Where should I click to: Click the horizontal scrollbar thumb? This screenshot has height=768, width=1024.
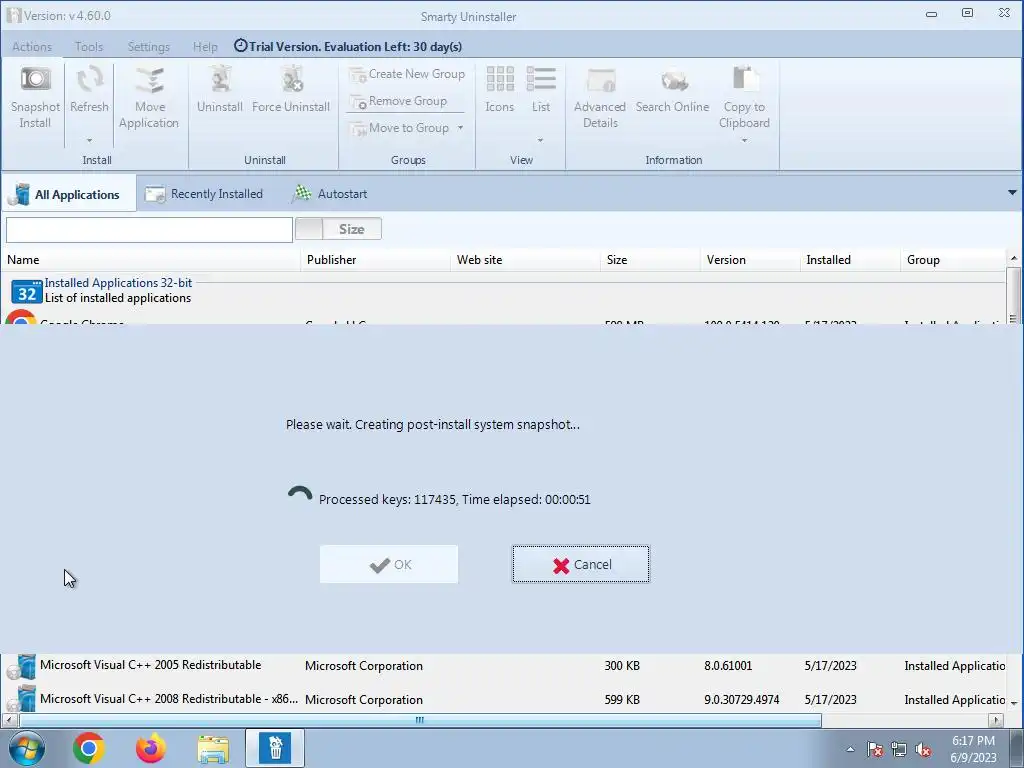tap(420, 720)
